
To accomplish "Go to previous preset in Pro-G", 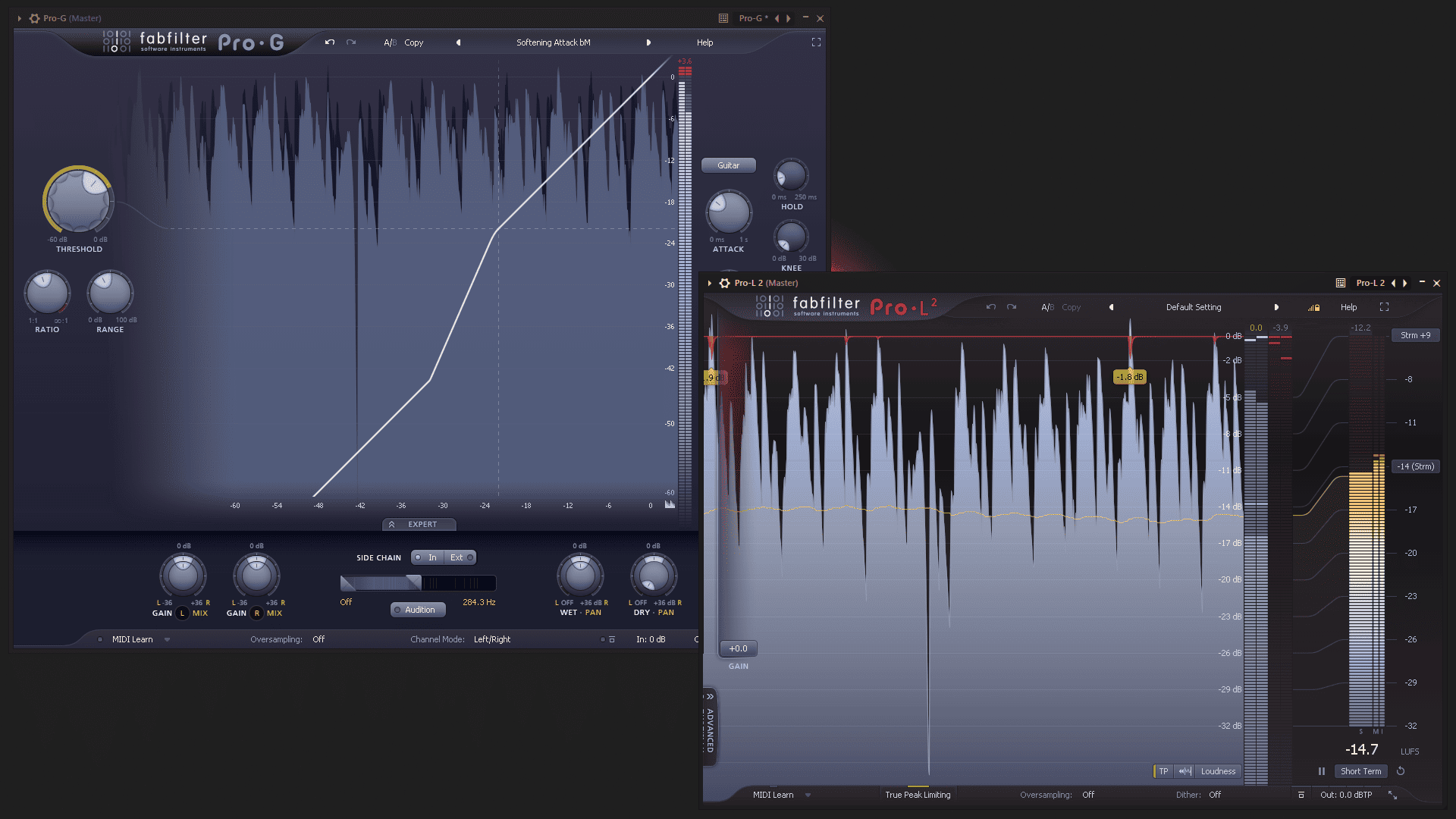I will click(x=458, y=42).
